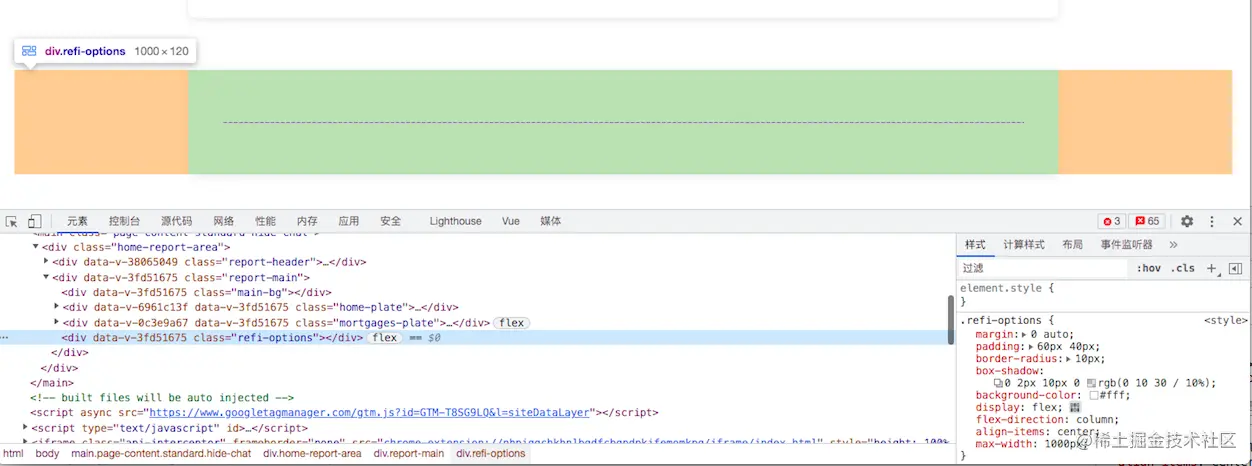
Task: Click the align-items property
Action: click(1011, 432)
